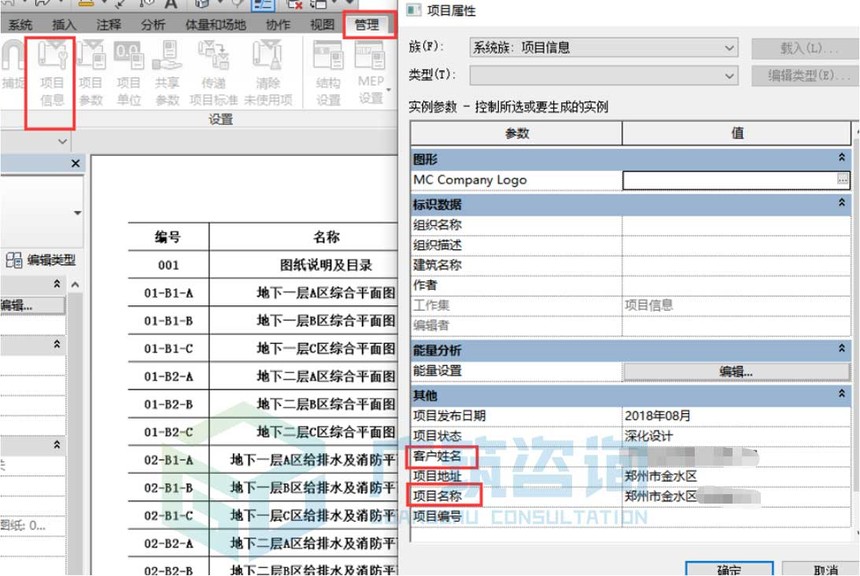Select the 管理 ribbon tab
Screen dimensions: 860x576
pos(367,25)
